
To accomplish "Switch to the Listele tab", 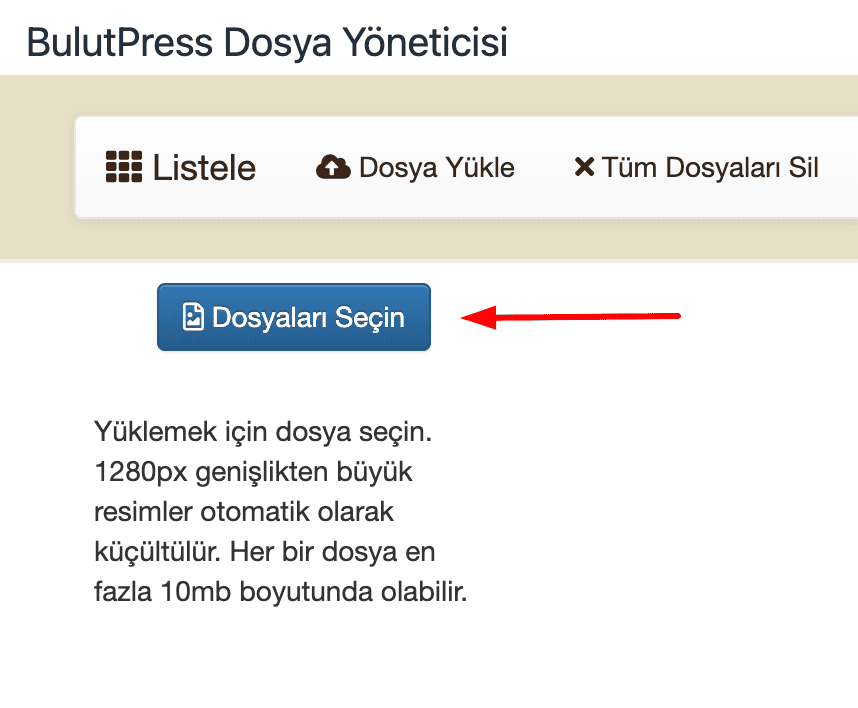I will [x=180, y=167].
